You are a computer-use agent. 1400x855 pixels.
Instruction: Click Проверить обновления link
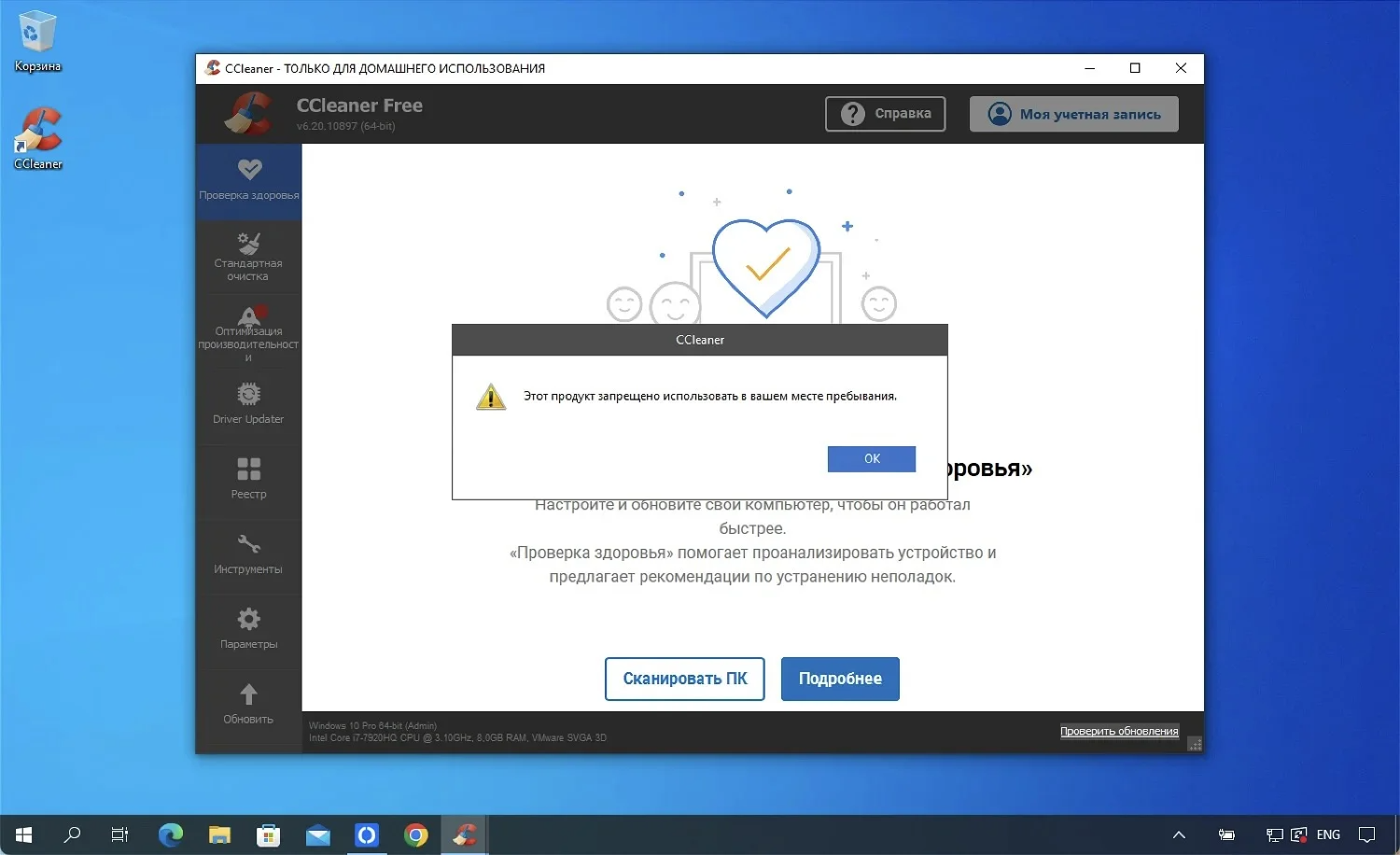pos(1119,731)
